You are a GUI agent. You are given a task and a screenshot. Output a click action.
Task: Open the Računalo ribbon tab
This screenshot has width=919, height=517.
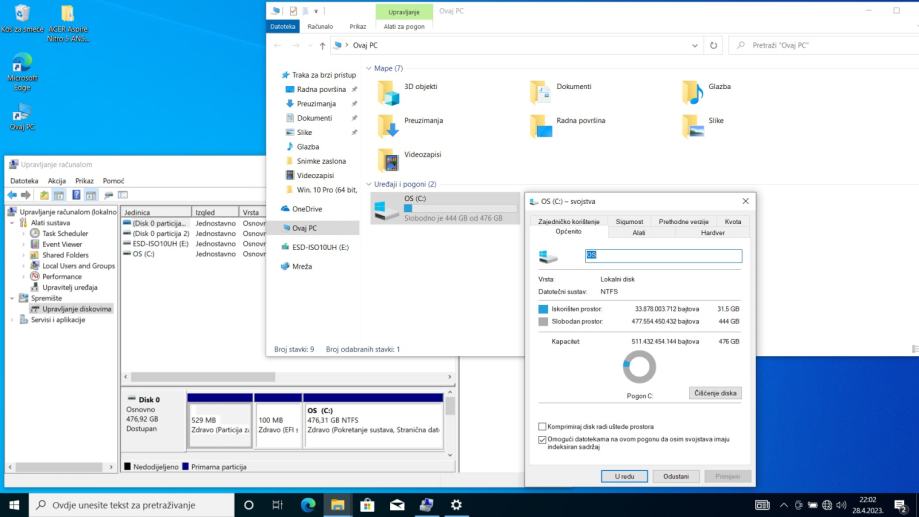coord(320,26)
